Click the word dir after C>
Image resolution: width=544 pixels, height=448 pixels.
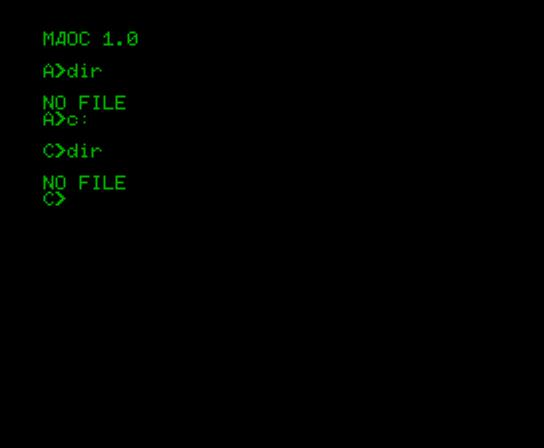(85, 151)
